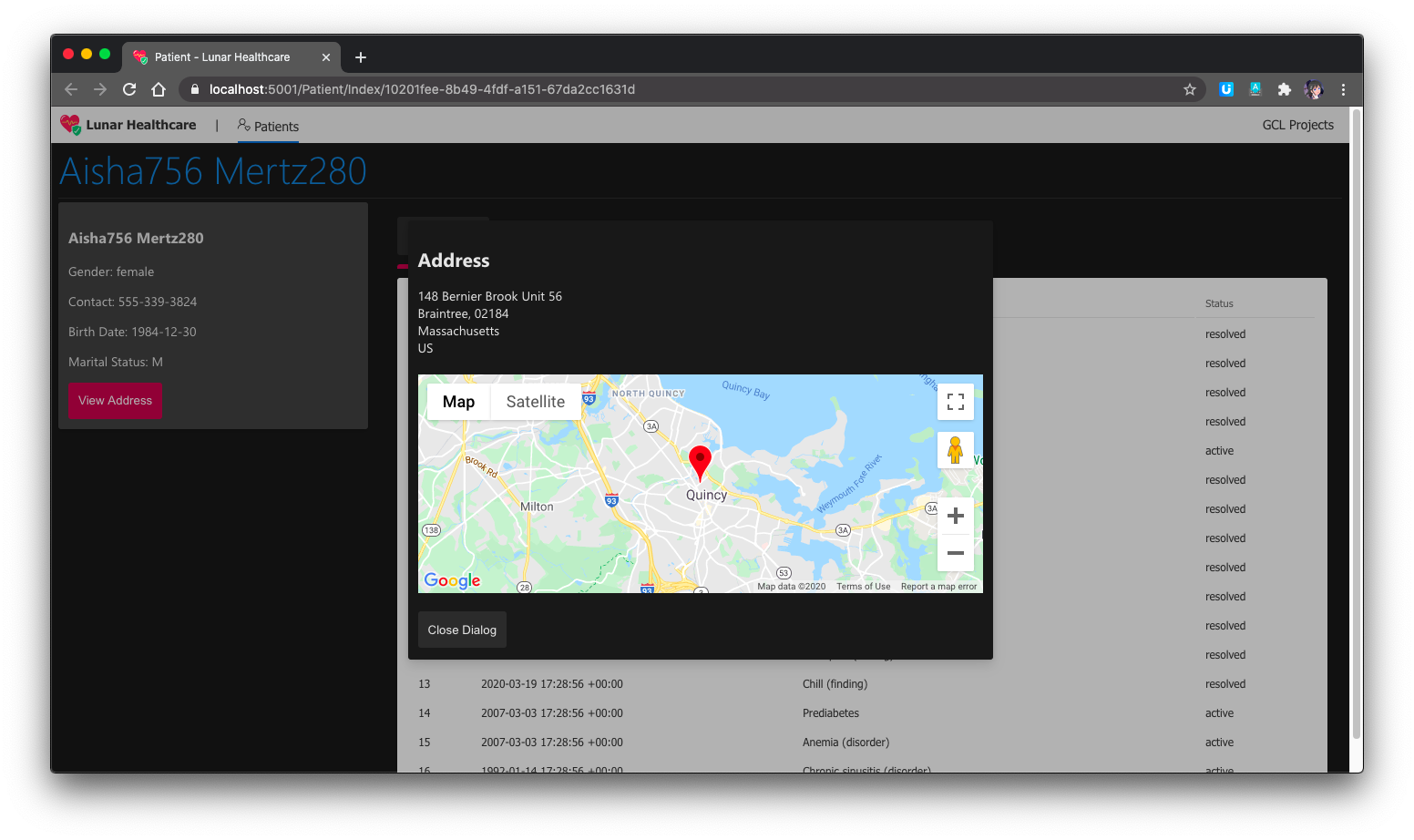Reload the page via the refresh icon
Image resolution: width=1414 pixels, height=840 pixels.
tap(129, 89)
